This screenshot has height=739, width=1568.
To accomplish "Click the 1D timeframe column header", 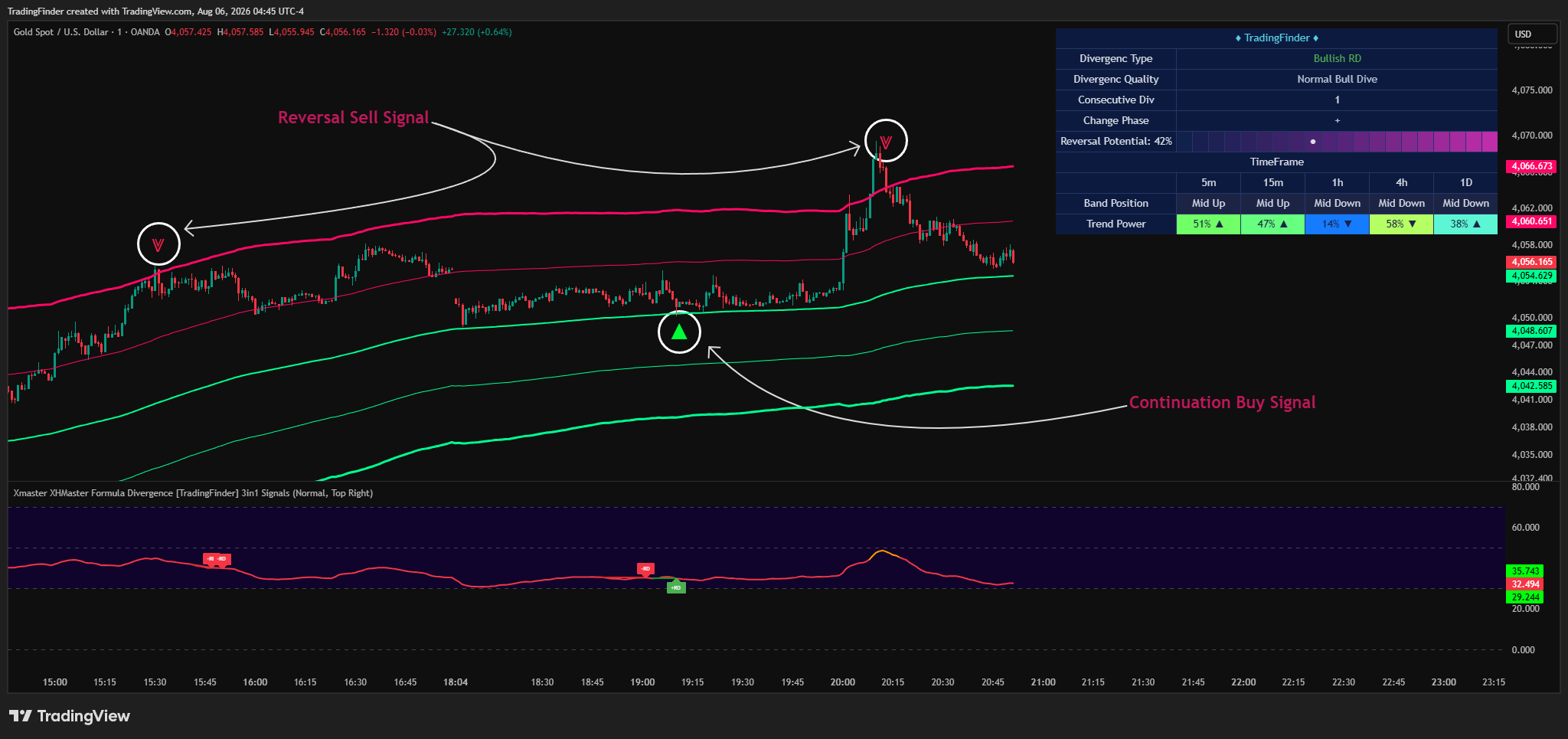I will [1465, 183].
